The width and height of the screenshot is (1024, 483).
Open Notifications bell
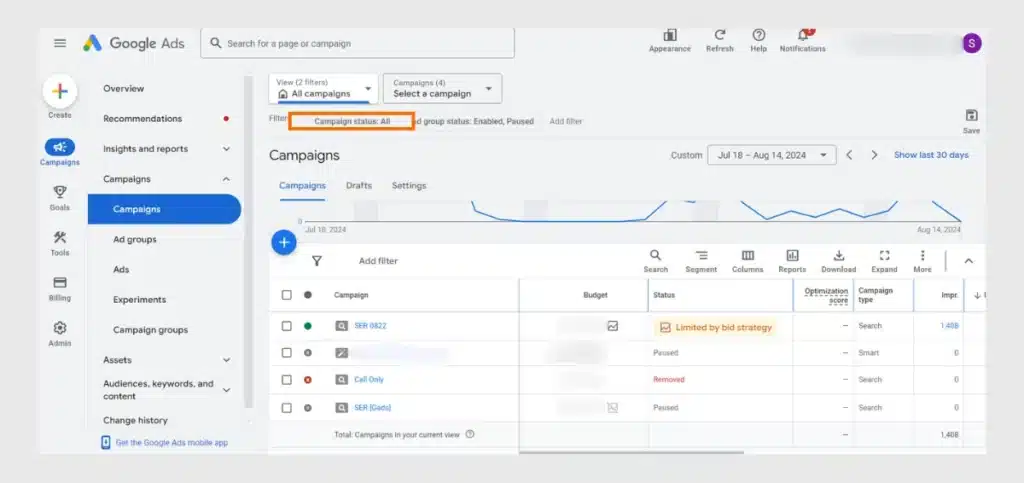[x=803, y=35]
